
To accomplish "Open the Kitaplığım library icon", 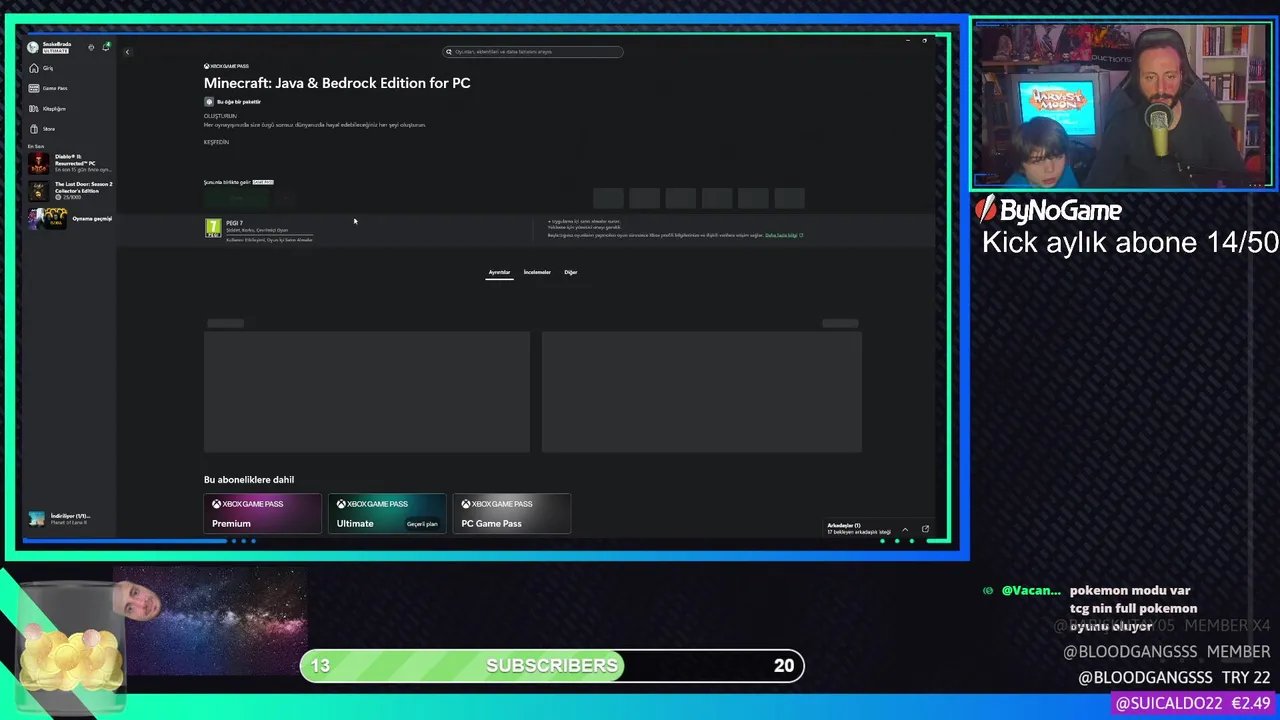I will 34,108.
